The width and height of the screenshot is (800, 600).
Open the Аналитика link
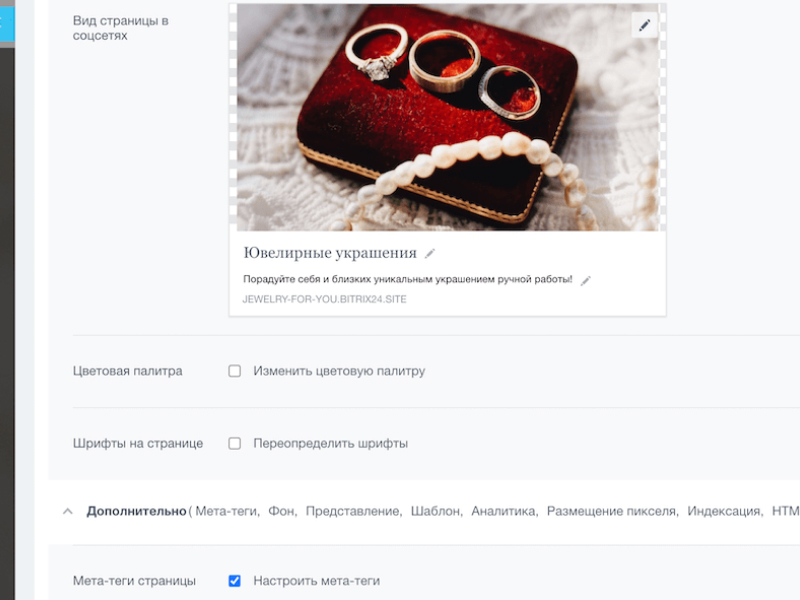504,511
